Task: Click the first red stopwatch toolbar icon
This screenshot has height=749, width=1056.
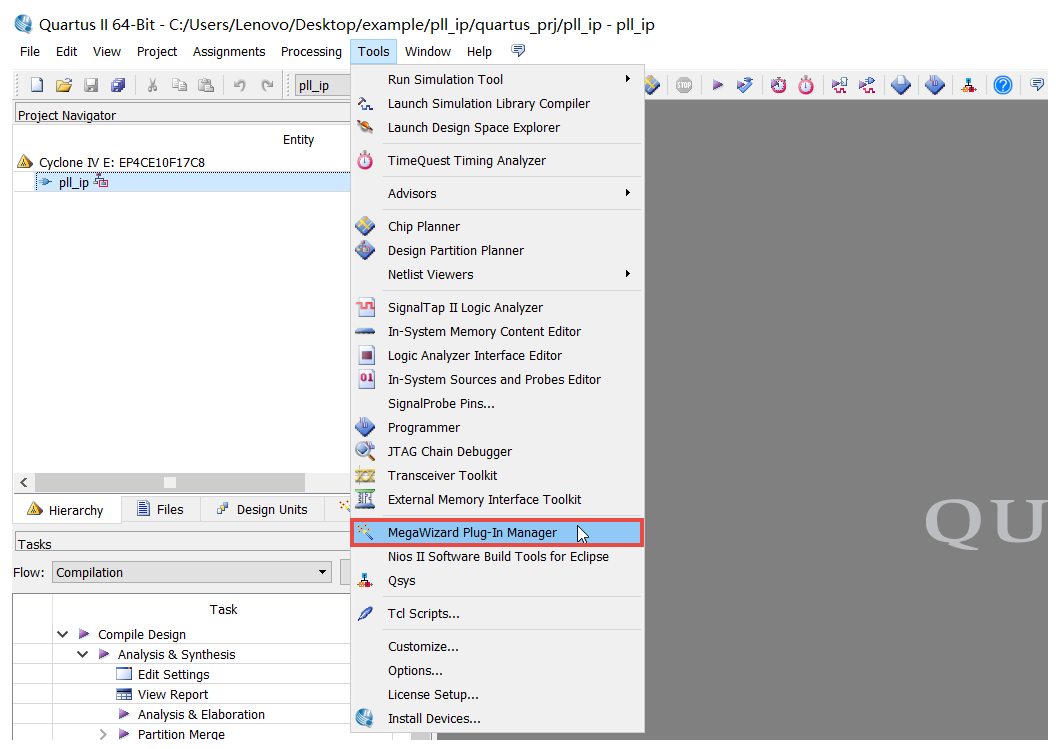Action: [x=779, y=85]
